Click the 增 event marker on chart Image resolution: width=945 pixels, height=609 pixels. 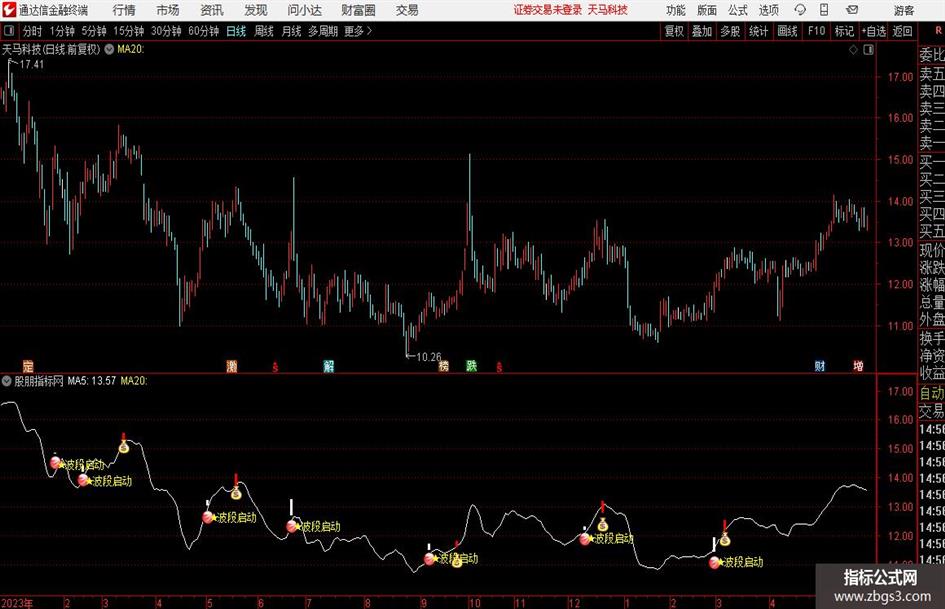click(858, 366)
